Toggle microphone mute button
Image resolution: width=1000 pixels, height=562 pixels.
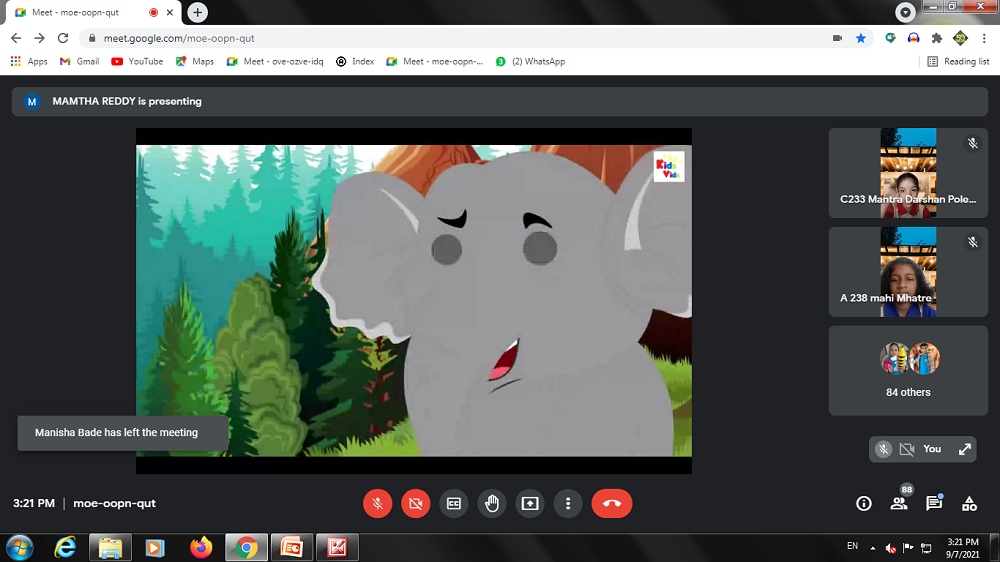[x=377, y=503]
